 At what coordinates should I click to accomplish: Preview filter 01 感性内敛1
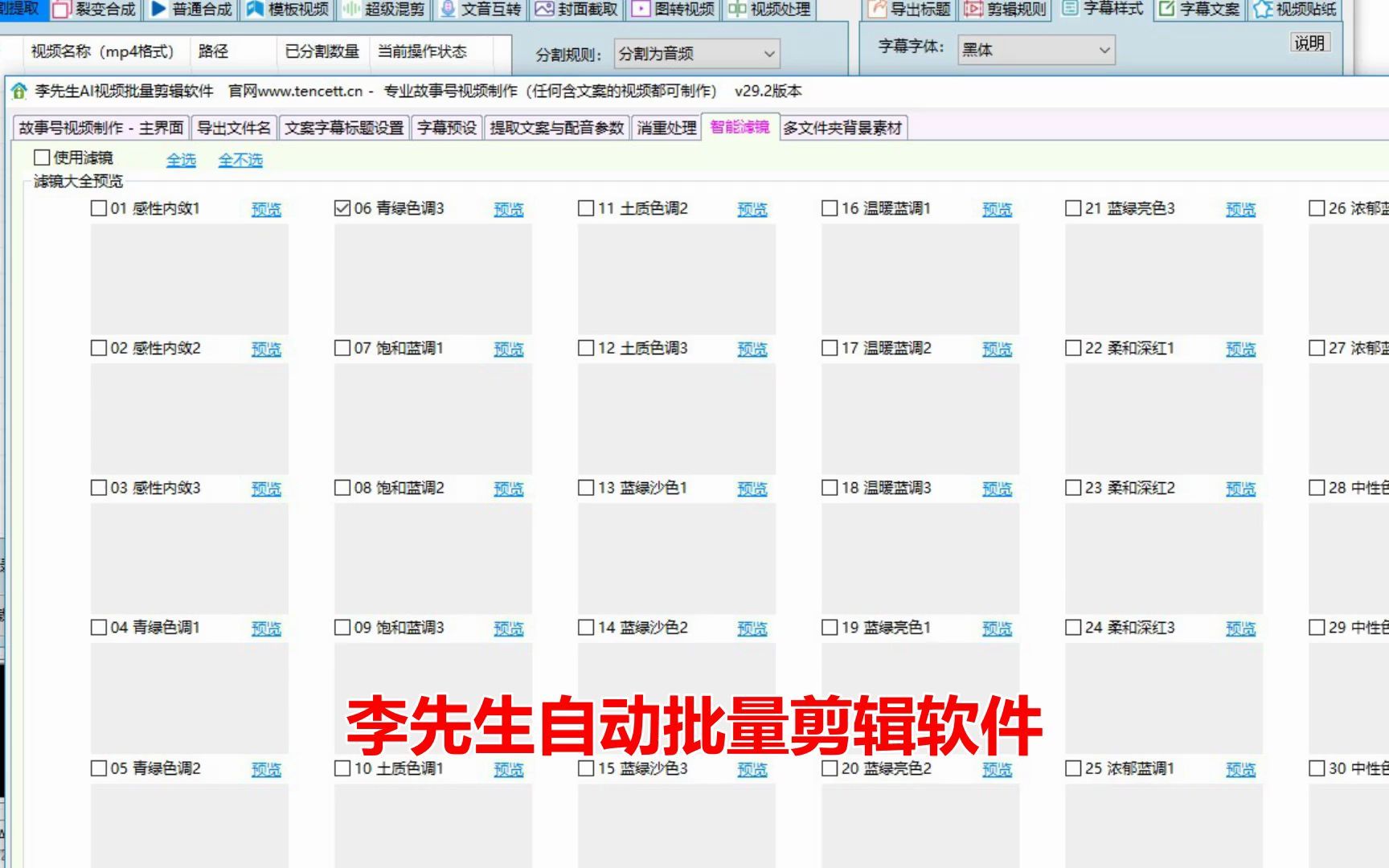coord(266,210)
